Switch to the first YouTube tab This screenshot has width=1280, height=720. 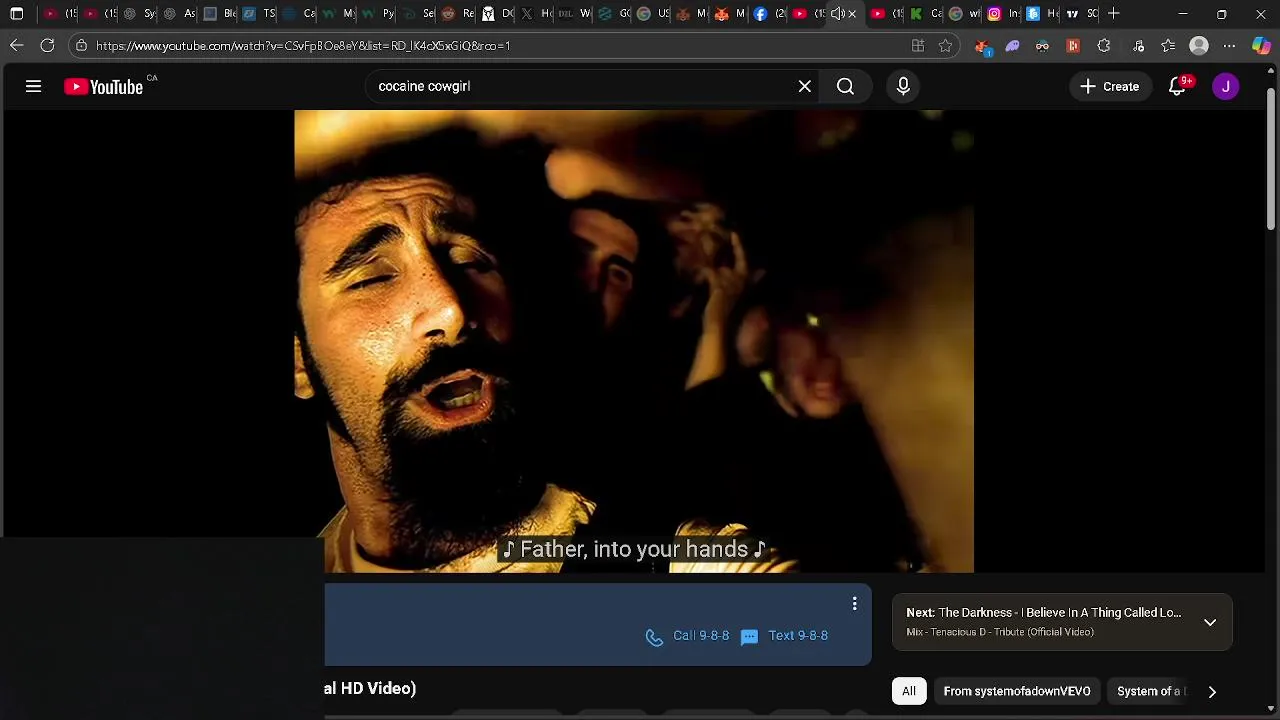coord(59,14)
